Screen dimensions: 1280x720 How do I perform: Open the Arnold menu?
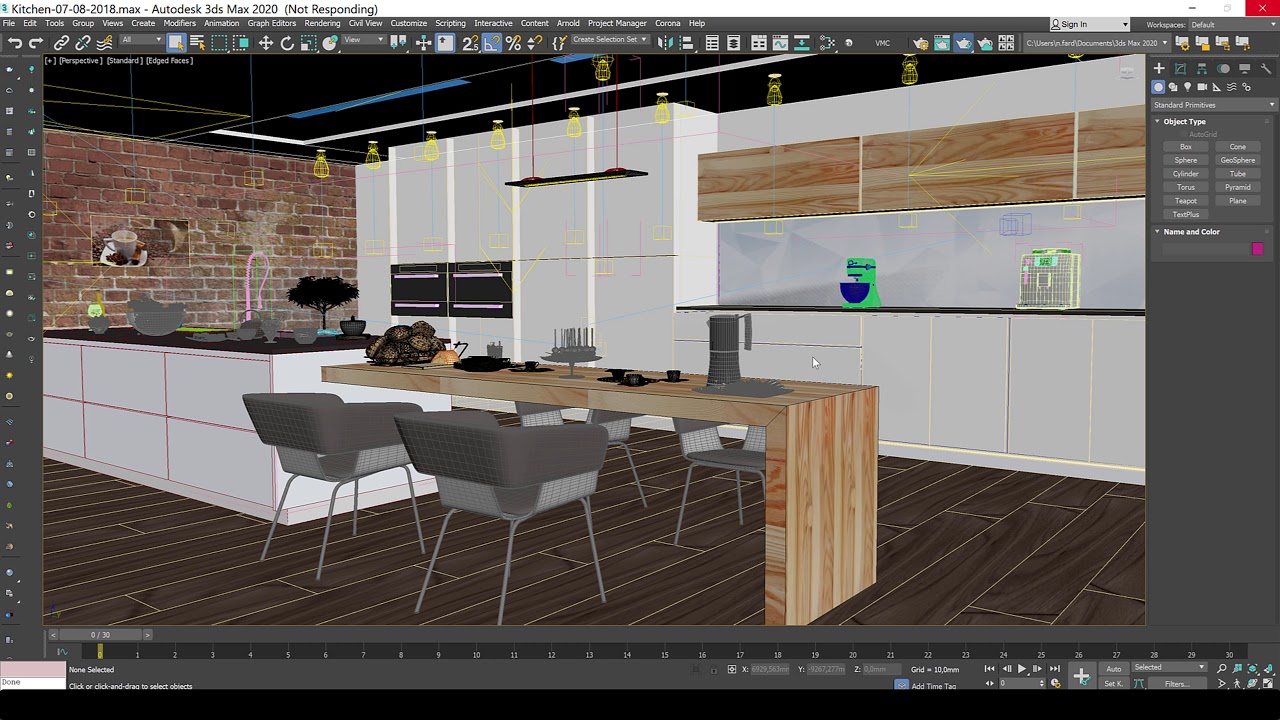coord(568,23)
